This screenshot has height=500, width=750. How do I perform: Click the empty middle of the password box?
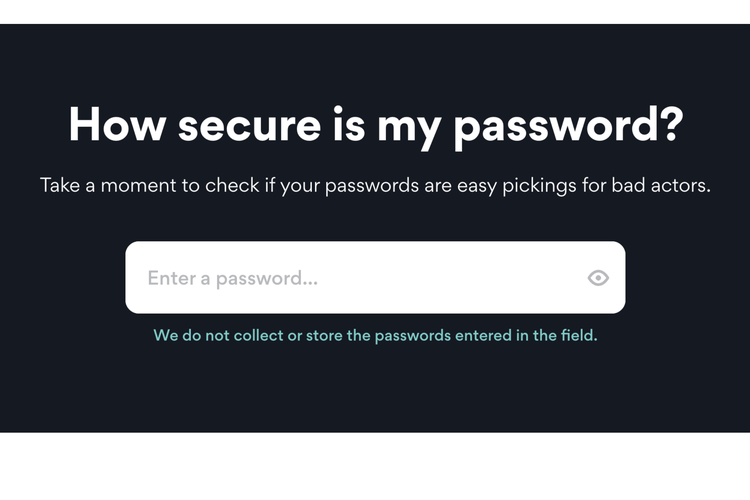tap(450, 278)
